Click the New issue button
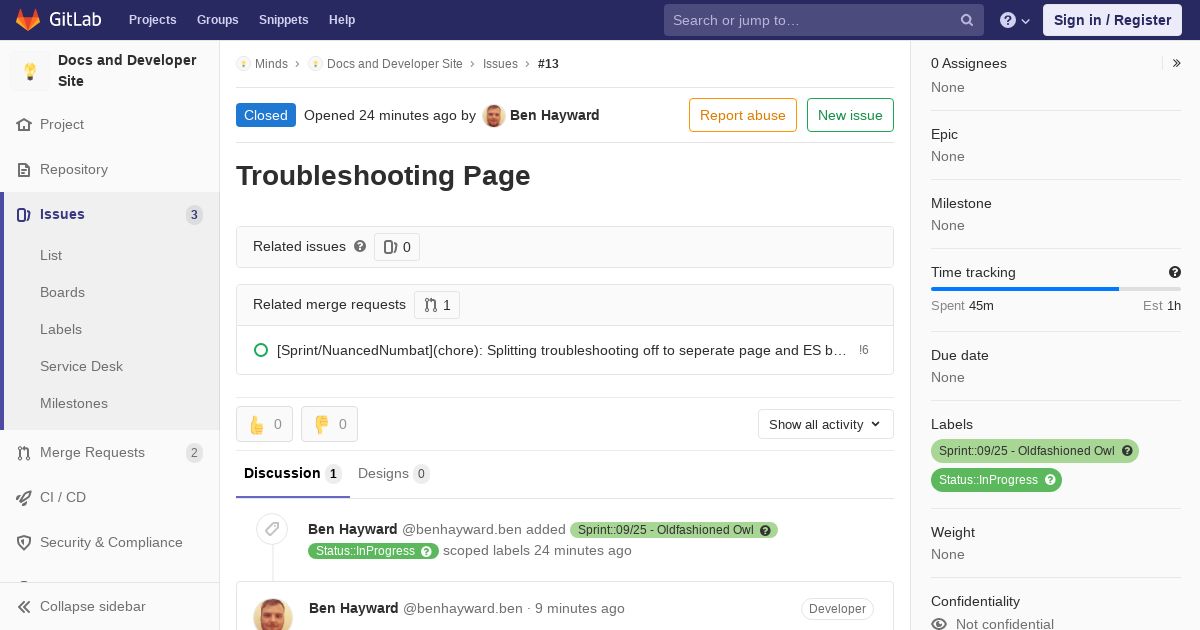The height and width of the screenshot is (630, 1200). (x=850, y=115)
